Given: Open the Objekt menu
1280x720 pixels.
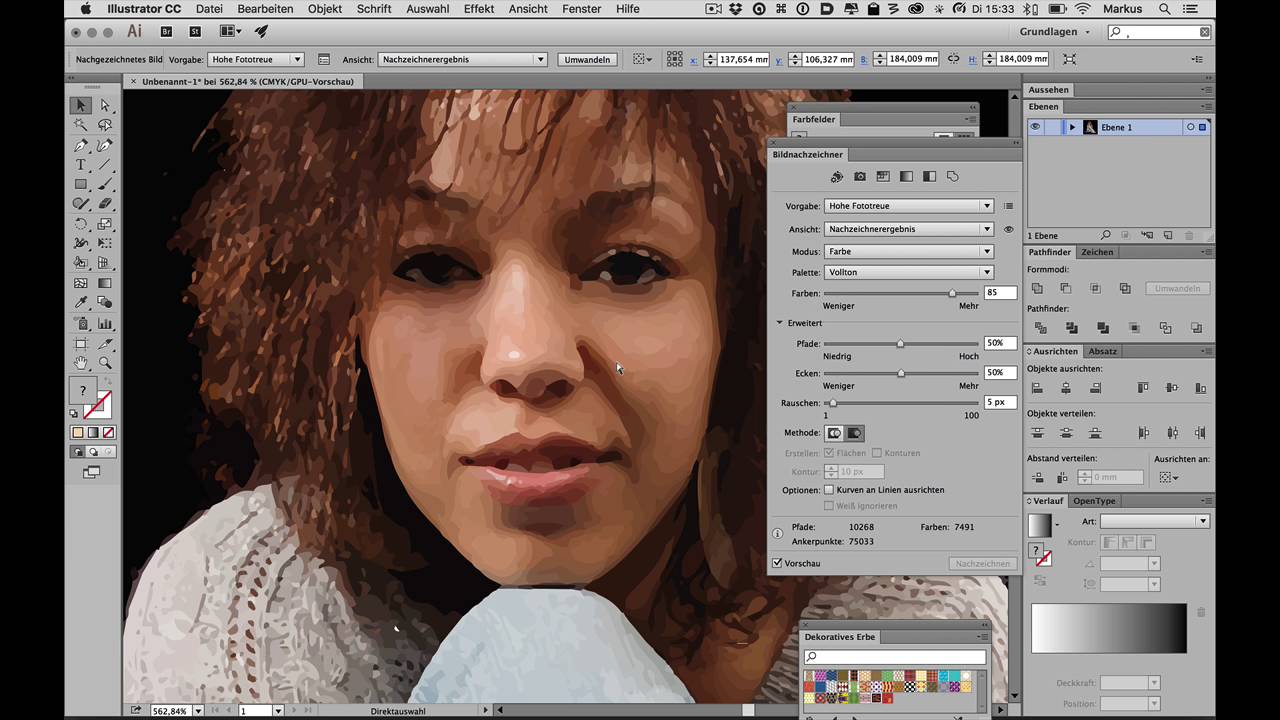Looking at the screenshot, I should [325, 9].
